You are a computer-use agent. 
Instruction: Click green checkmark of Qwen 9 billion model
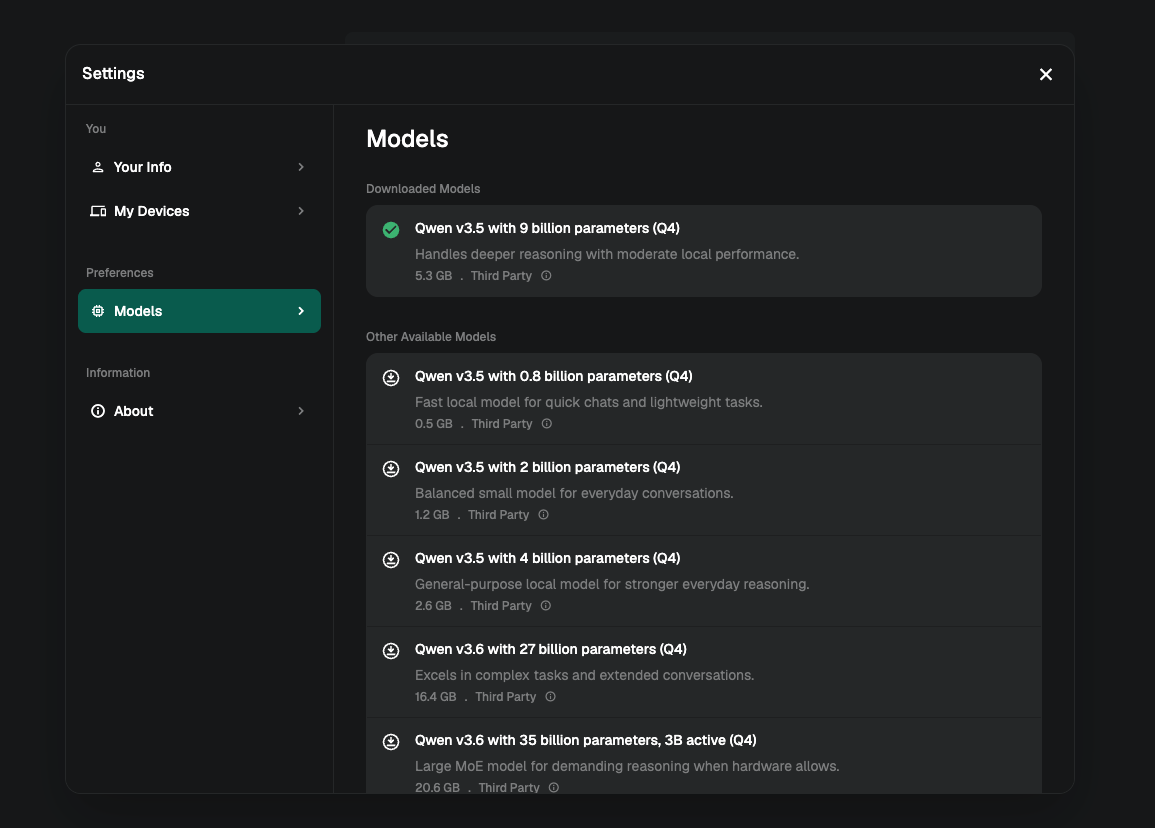pyautogui.click(x=391, y=230)
